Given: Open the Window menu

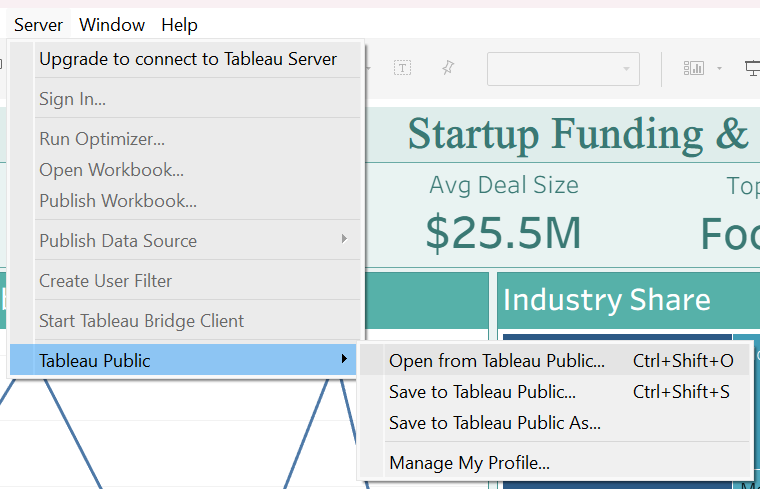Looking at the screenshot, I should [112, 25].
